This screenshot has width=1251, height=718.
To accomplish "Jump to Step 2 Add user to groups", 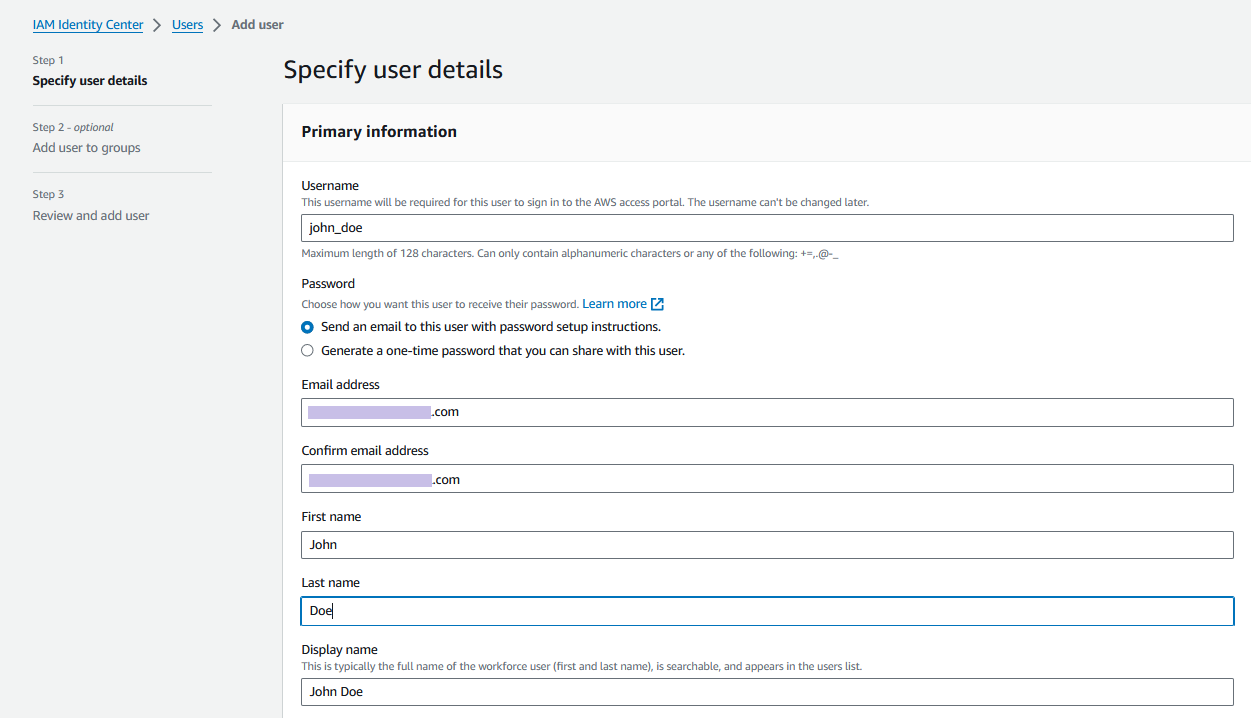I will click(86, 148).
